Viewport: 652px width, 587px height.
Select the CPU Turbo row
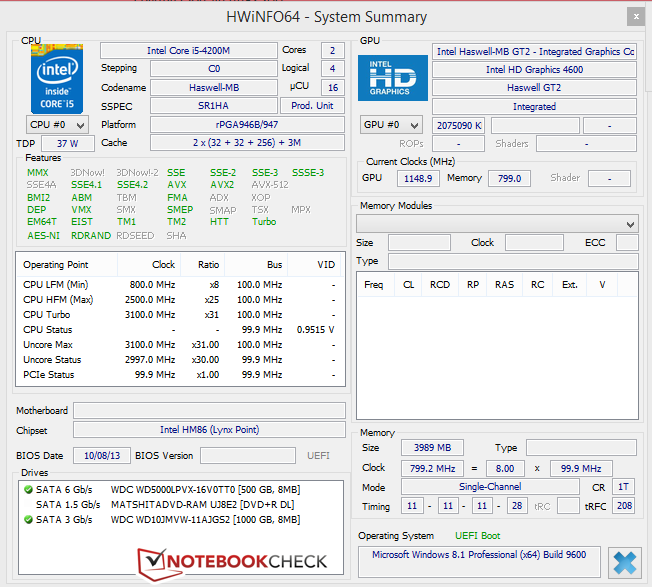pos(179,315)
